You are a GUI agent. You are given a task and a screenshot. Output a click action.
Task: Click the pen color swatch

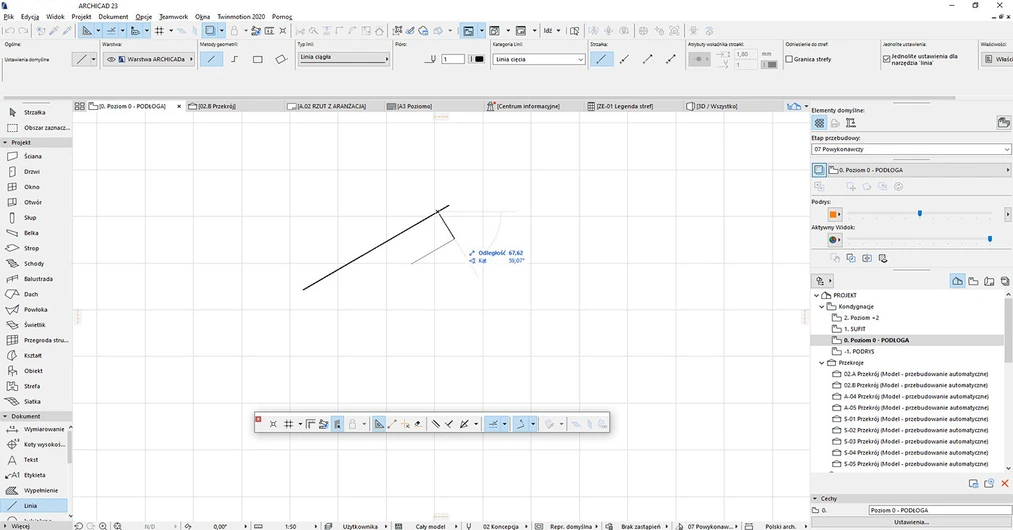click(x=479, y=59)
